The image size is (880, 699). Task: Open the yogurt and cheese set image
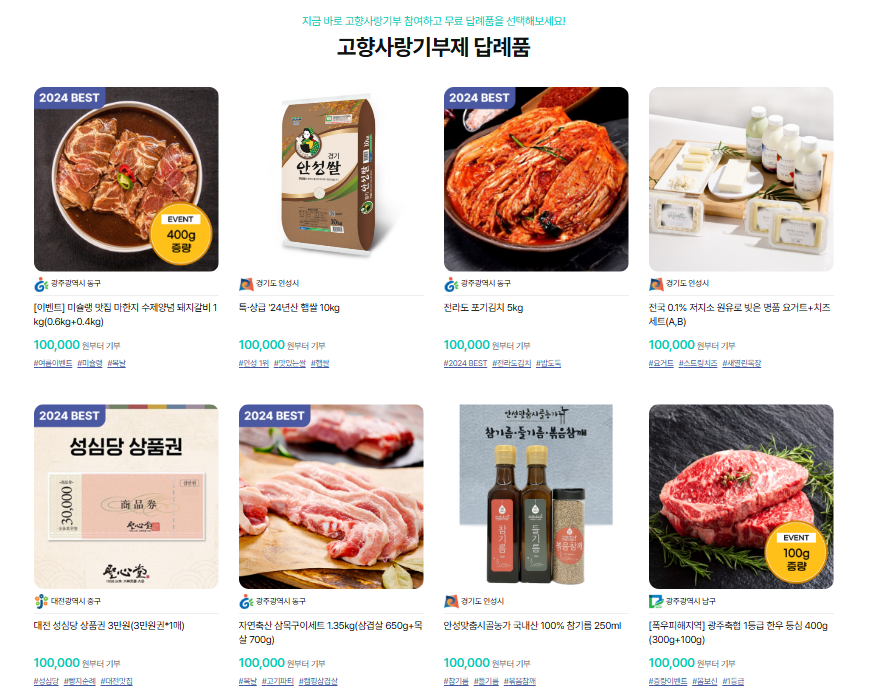pyautogui.click(x=741, y=179)
